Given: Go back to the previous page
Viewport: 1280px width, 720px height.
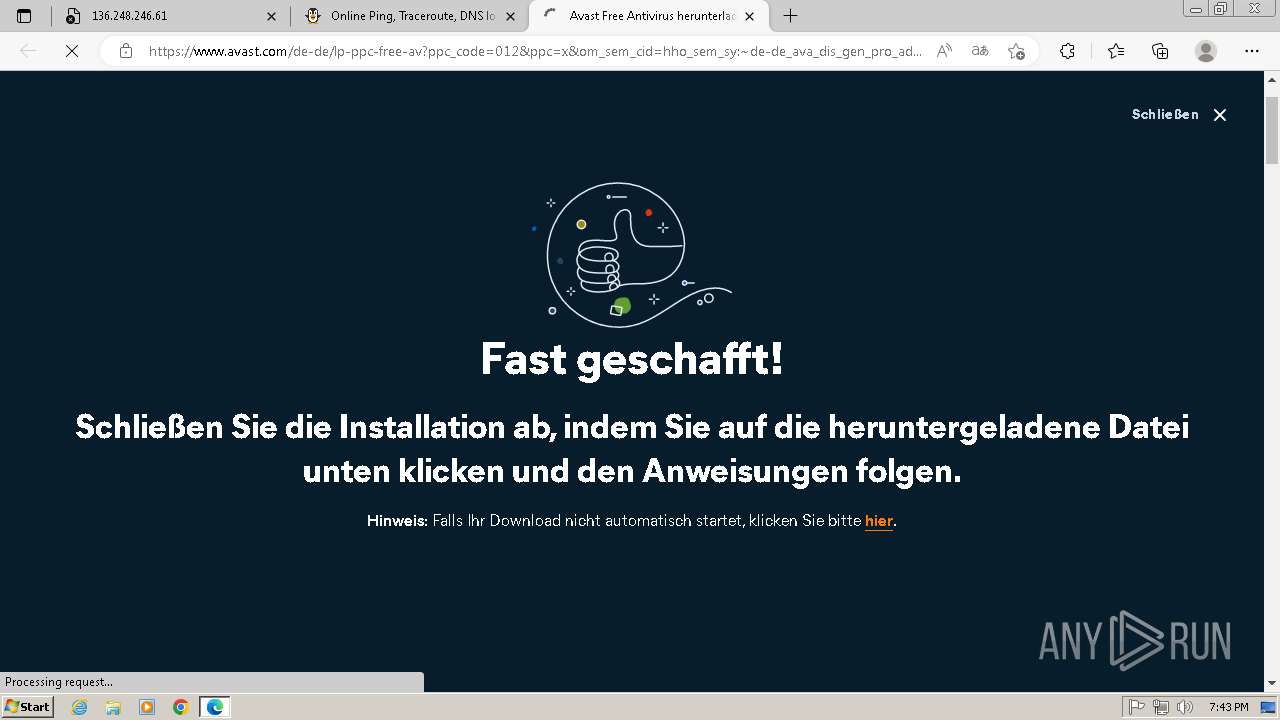Looking at the screenshot, I should (x=28, y=51).
